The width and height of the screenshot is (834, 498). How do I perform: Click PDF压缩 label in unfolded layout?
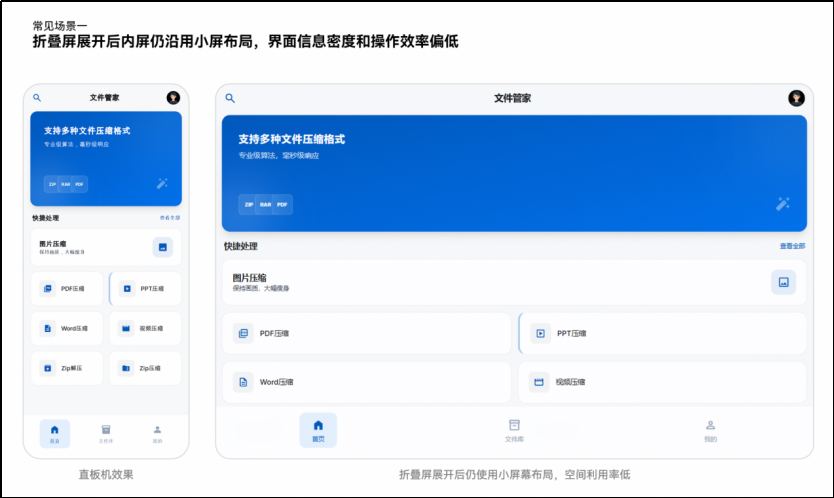[x=274, y=334]
